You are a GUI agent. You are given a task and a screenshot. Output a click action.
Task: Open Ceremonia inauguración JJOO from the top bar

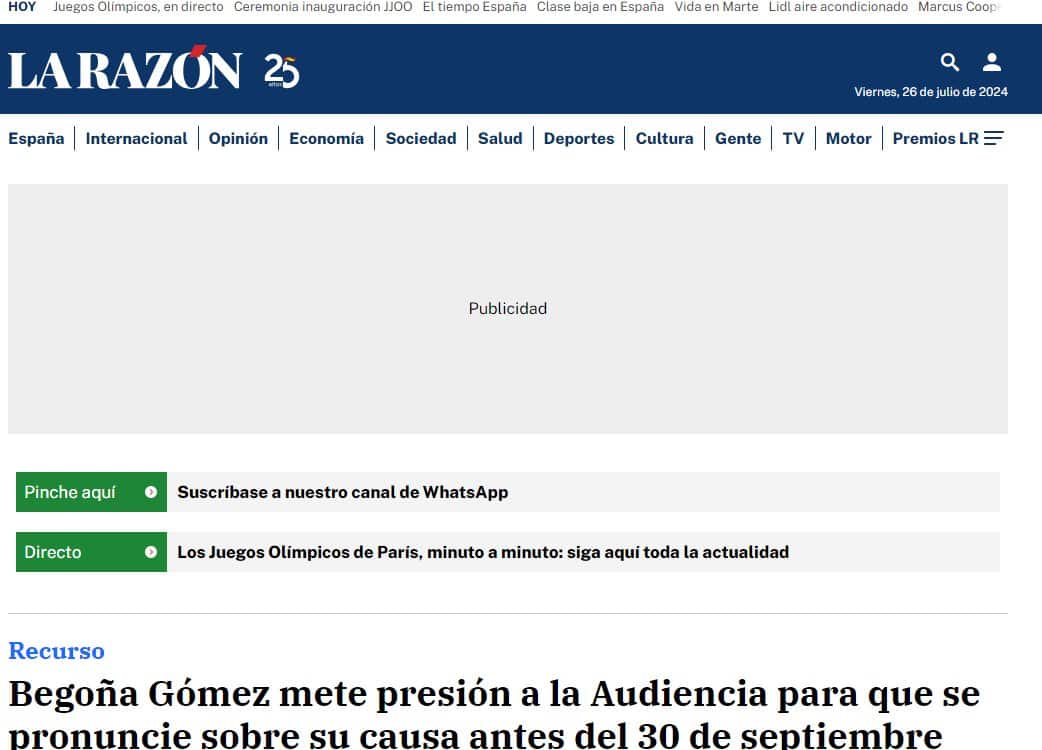(x=321, y=6)
